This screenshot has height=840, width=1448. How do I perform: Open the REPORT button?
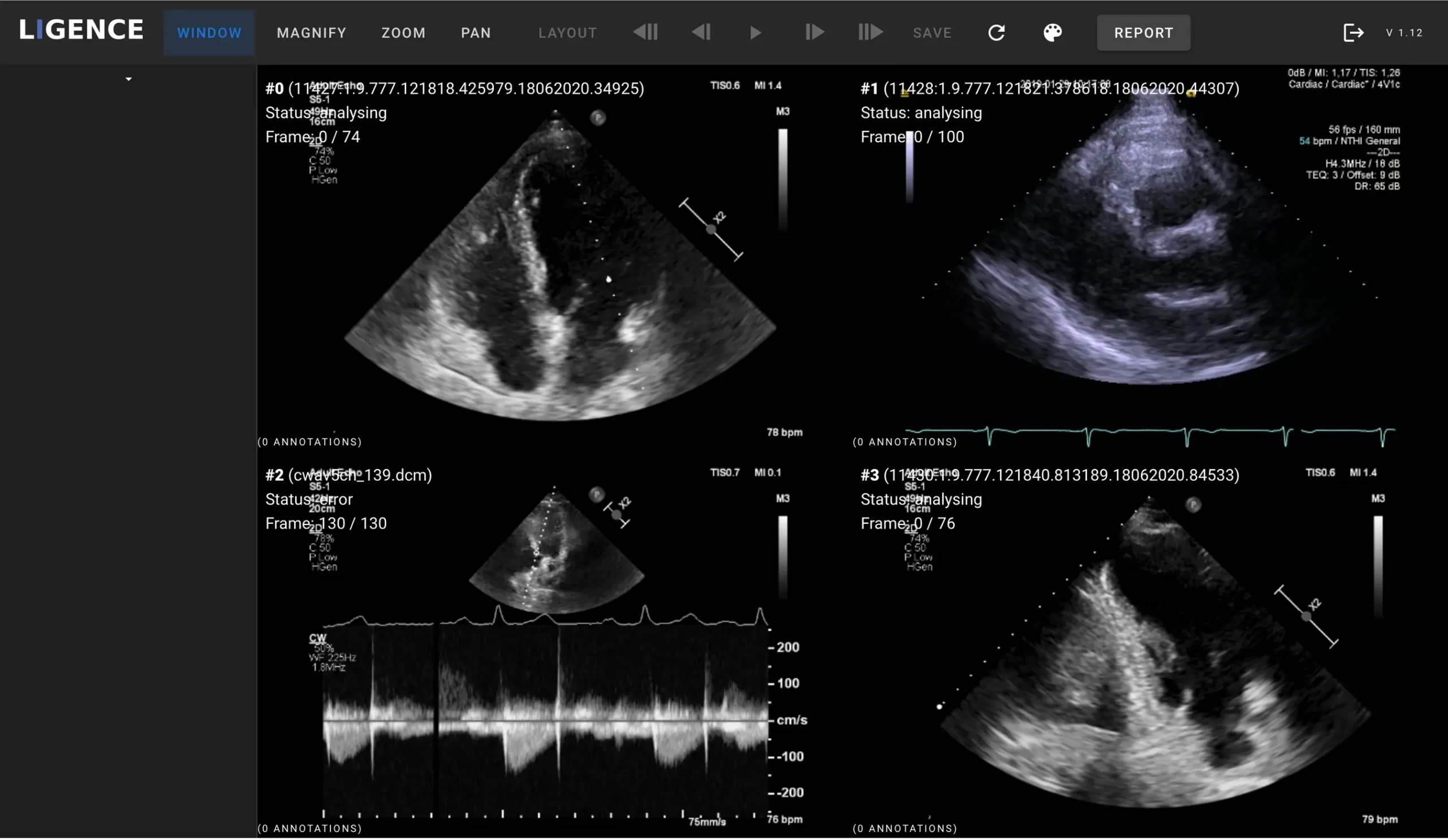(1144, 33)
